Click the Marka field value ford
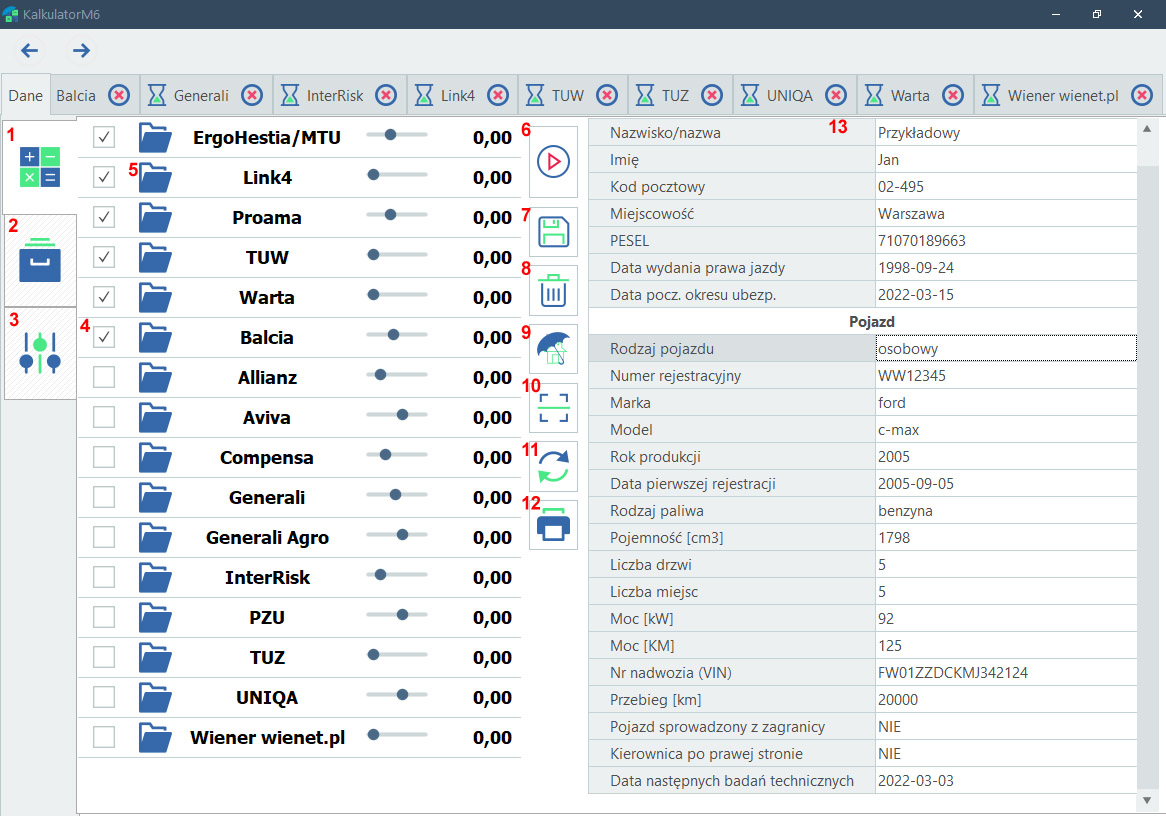This screenshot has width=1166, height=816. [x=1006, y=402]
